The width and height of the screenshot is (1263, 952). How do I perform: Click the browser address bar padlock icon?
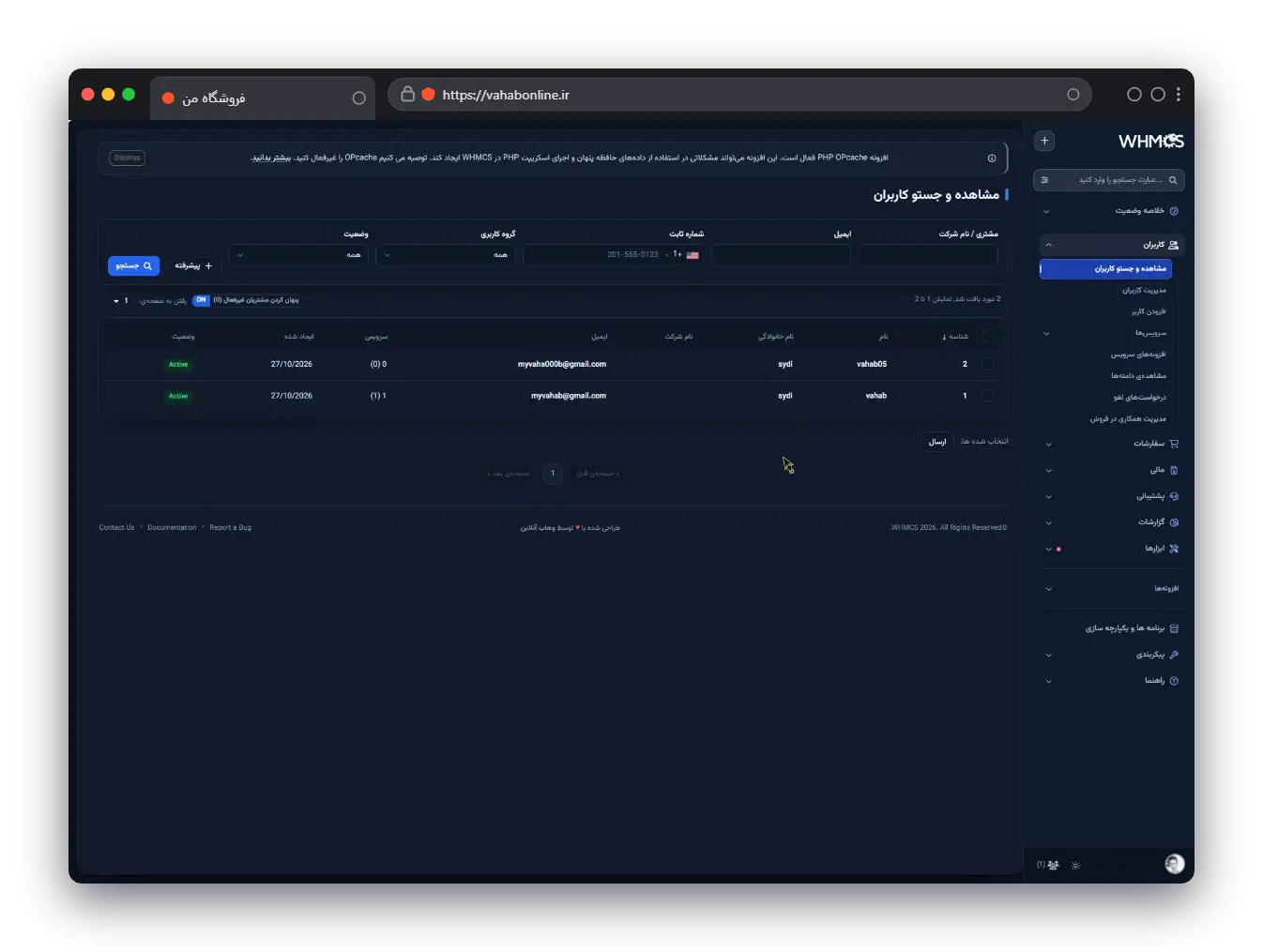coord(407,94)
